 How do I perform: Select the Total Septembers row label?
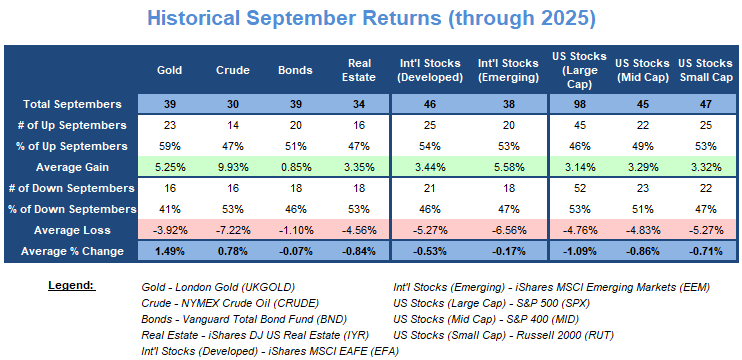[71, 104]
